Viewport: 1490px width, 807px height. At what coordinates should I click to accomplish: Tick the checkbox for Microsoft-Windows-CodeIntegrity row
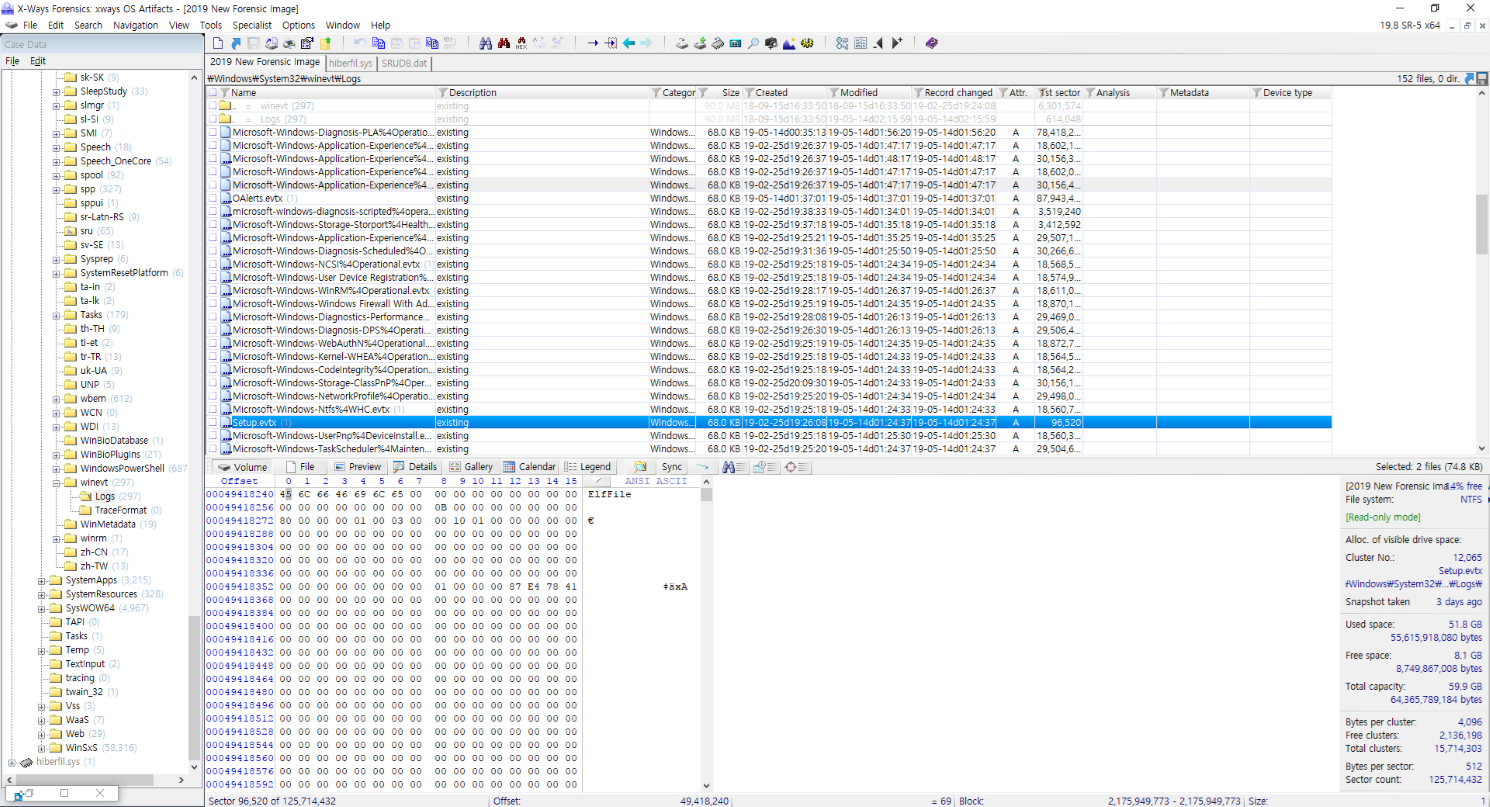click(213, 370)
